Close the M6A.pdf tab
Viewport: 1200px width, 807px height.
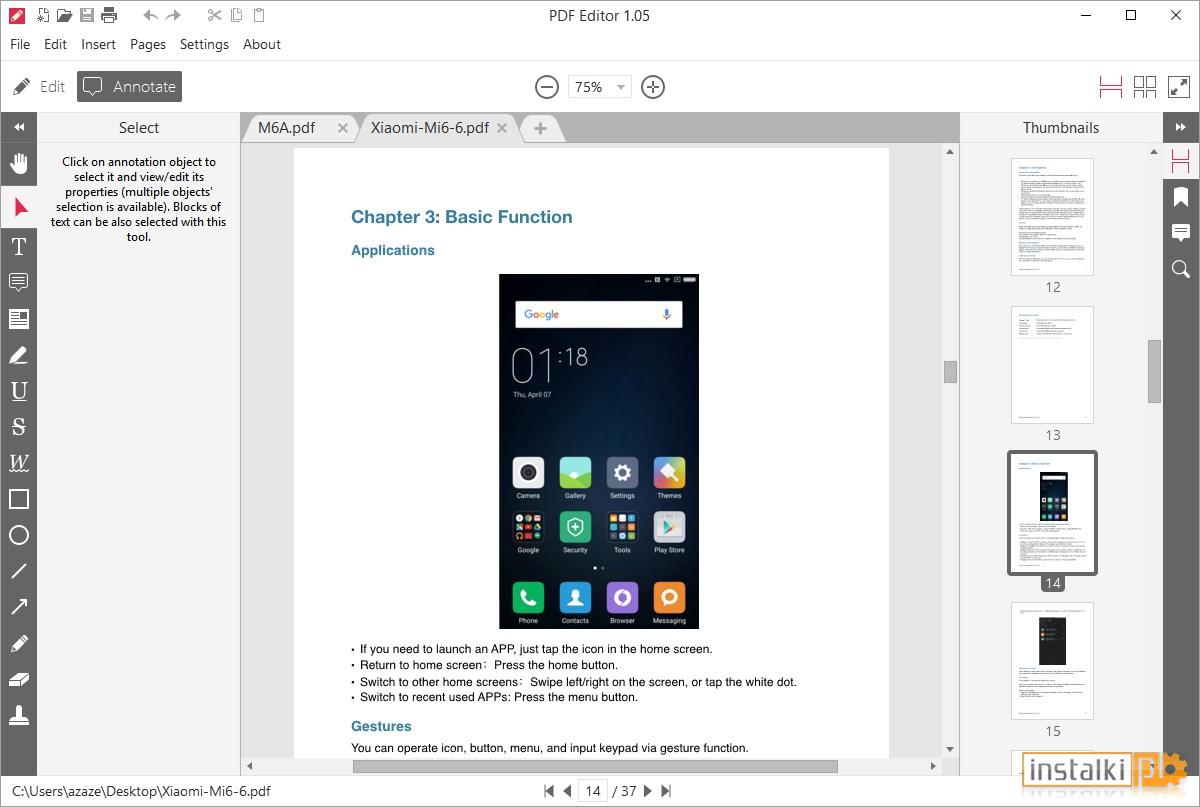(342, 128)
